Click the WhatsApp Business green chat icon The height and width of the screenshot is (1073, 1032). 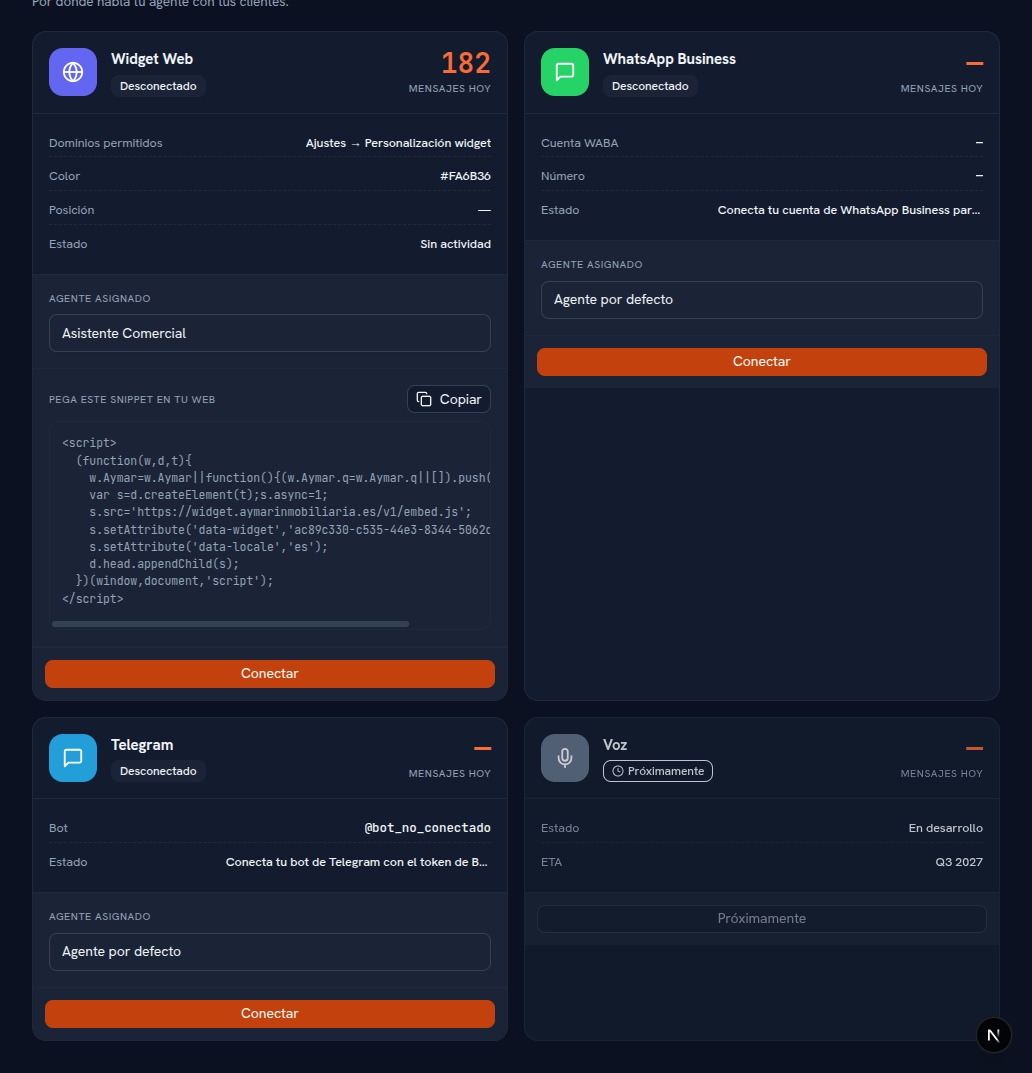(565, 72)
